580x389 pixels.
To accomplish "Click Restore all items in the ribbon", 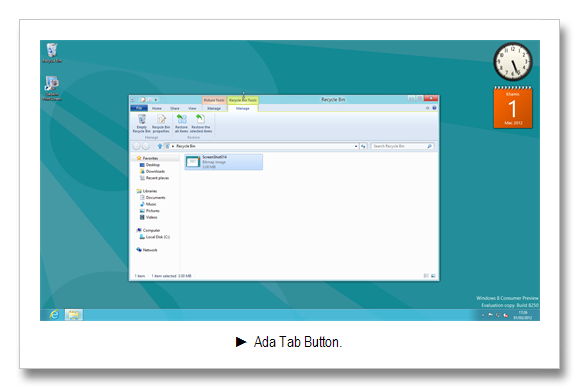I will point(181,124).
